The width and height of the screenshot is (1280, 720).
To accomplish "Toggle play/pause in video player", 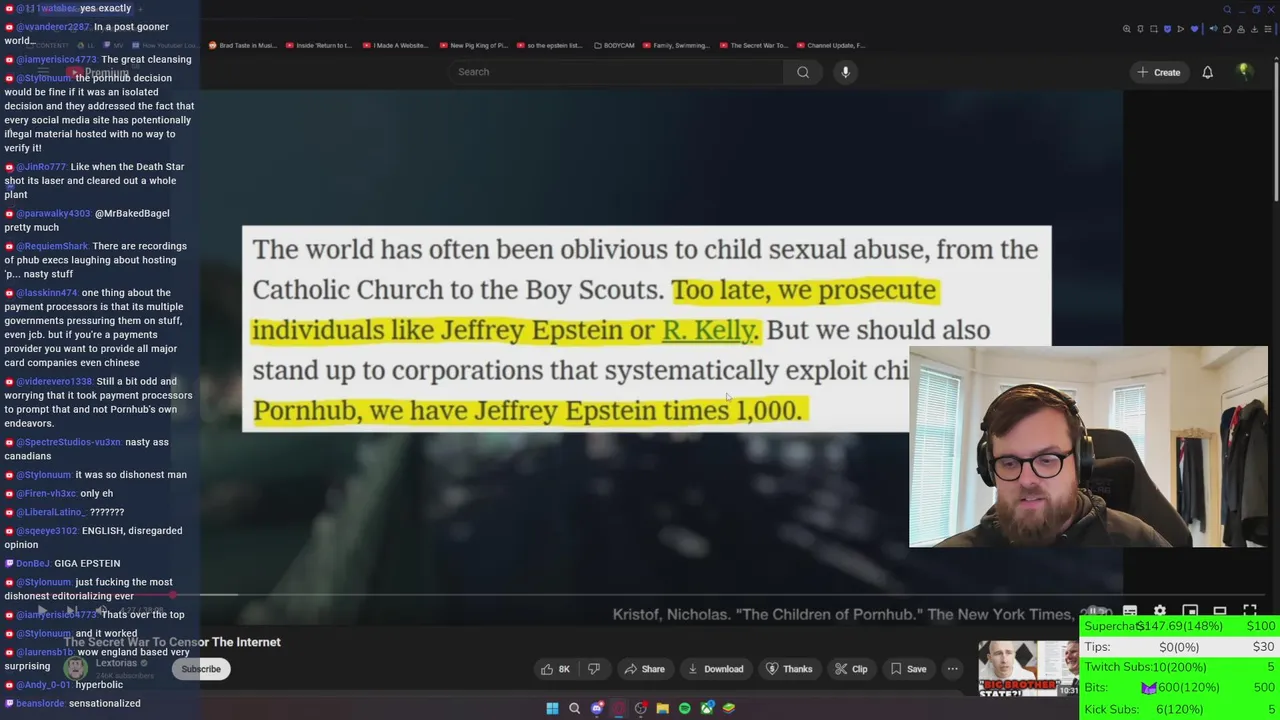I will 43,611.
